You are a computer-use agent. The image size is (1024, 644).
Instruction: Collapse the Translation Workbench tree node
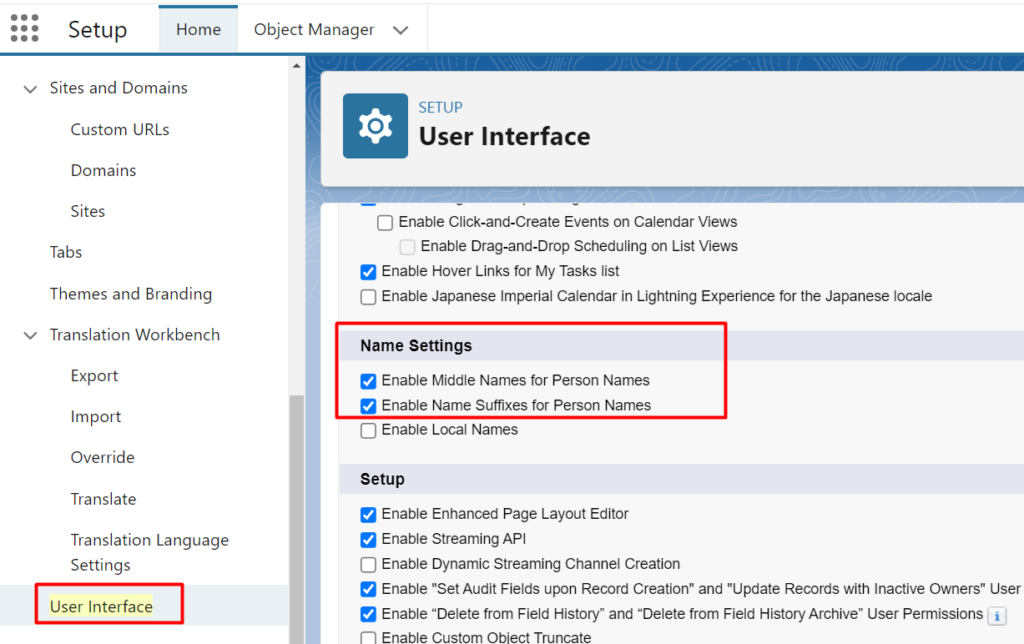[x=30, y=336]
